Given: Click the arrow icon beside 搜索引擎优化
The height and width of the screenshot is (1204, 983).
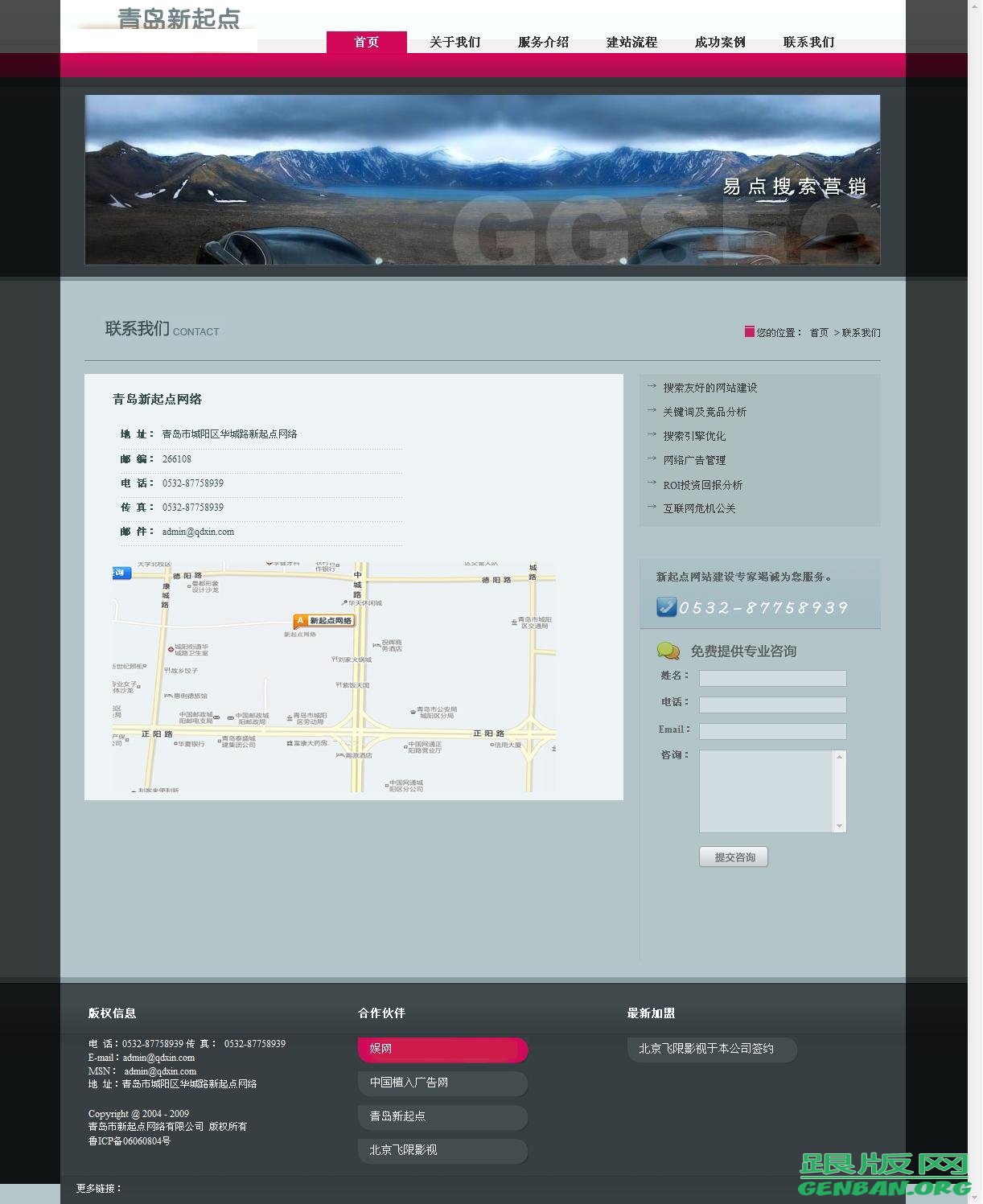Looking at the screenshot, I should (x=652, y=435).
